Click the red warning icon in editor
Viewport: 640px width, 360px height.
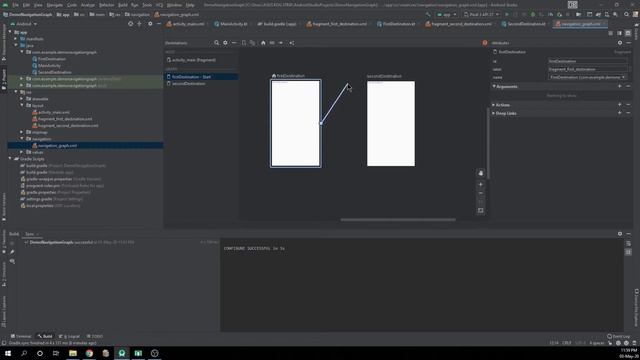[x=485, y=43]
